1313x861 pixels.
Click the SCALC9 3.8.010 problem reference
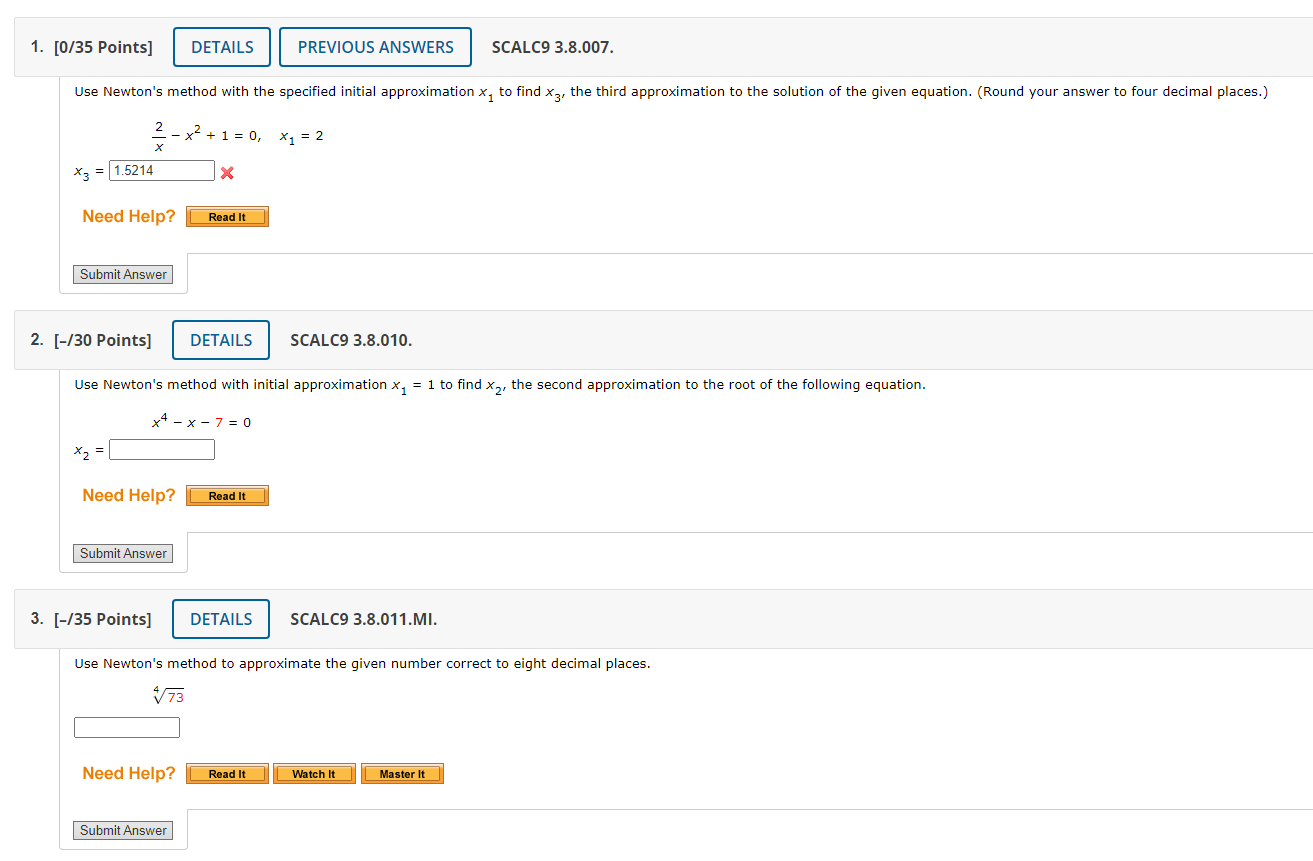tap(350, 340)
